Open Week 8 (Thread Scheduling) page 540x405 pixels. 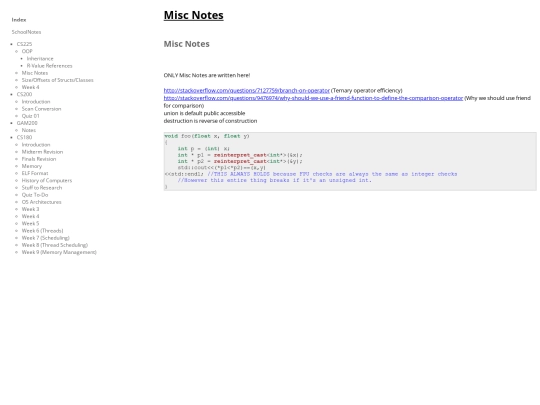coord(55,245)
